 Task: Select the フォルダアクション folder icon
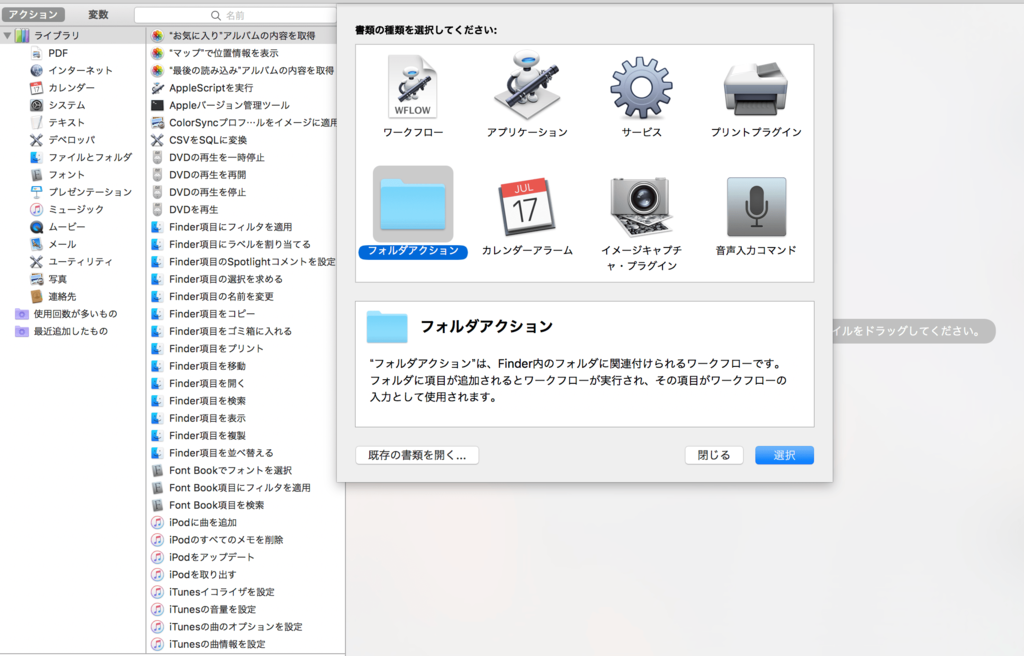pyautogui.click(x=413, y=205)
